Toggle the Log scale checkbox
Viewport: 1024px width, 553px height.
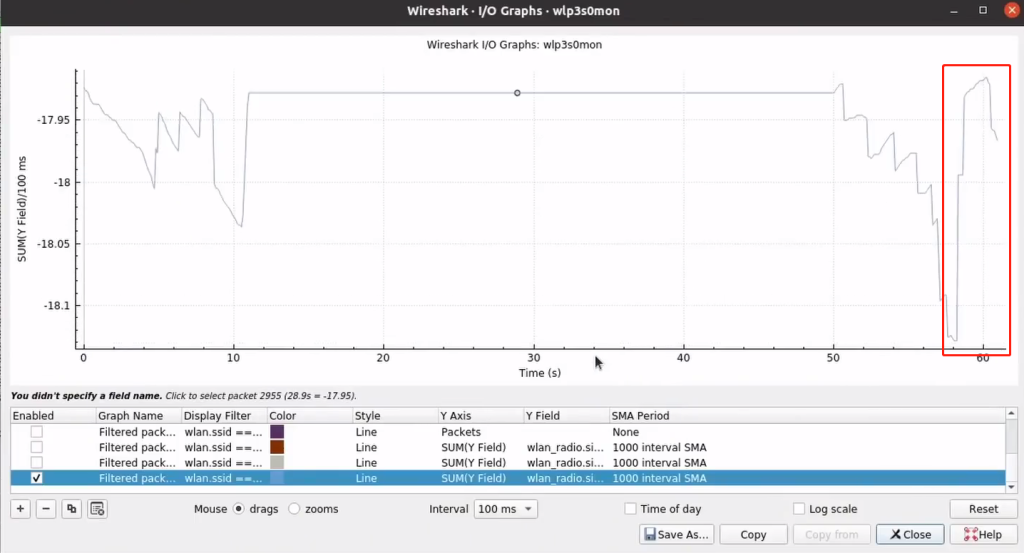point(799,509)
